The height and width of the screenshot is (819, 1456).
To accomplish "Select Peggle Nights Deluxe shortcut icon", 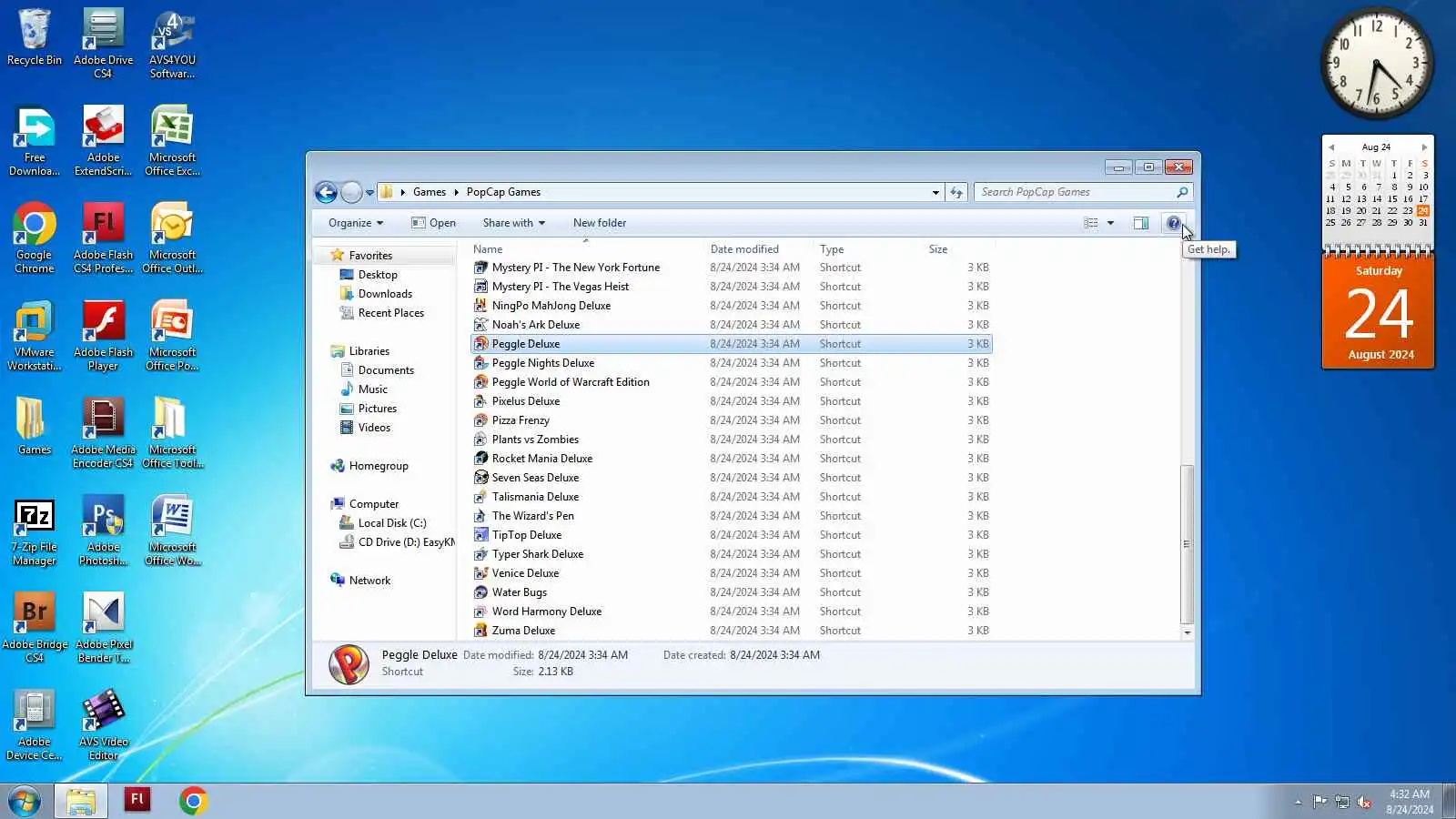I will click(x=481, y=363).
